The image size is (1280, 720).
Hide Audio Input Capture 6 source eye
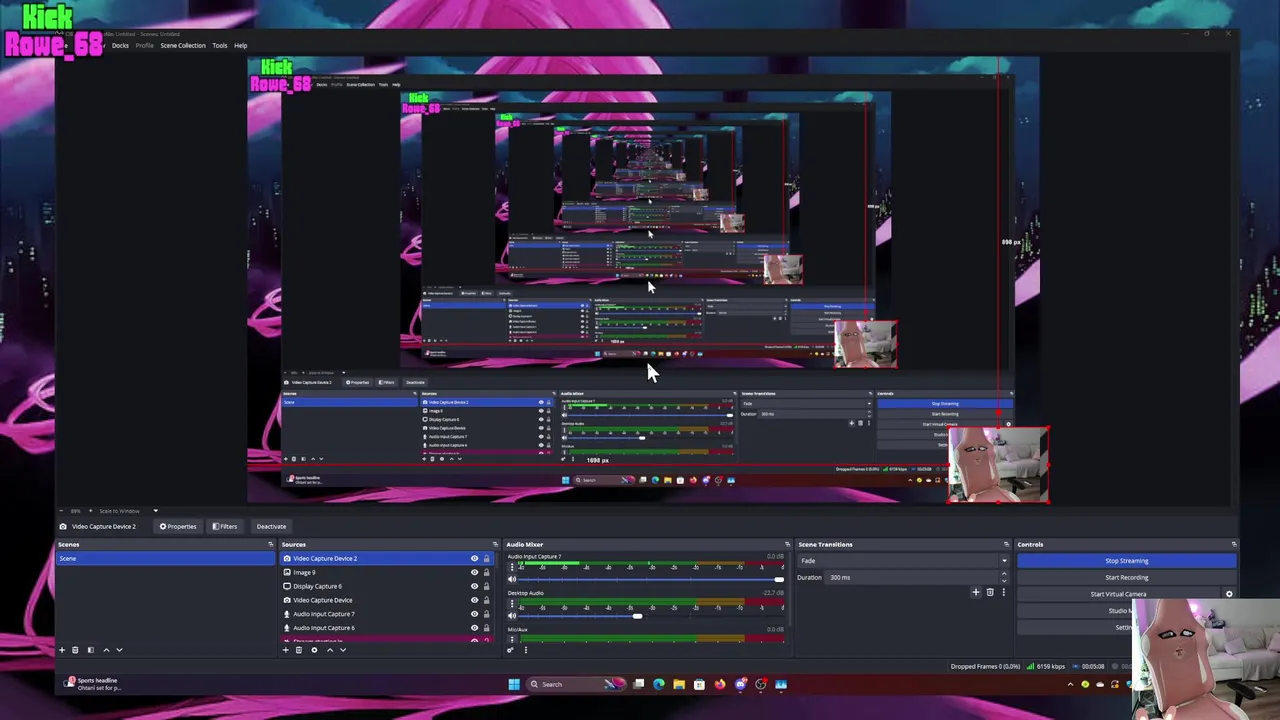tap(474, 628)
